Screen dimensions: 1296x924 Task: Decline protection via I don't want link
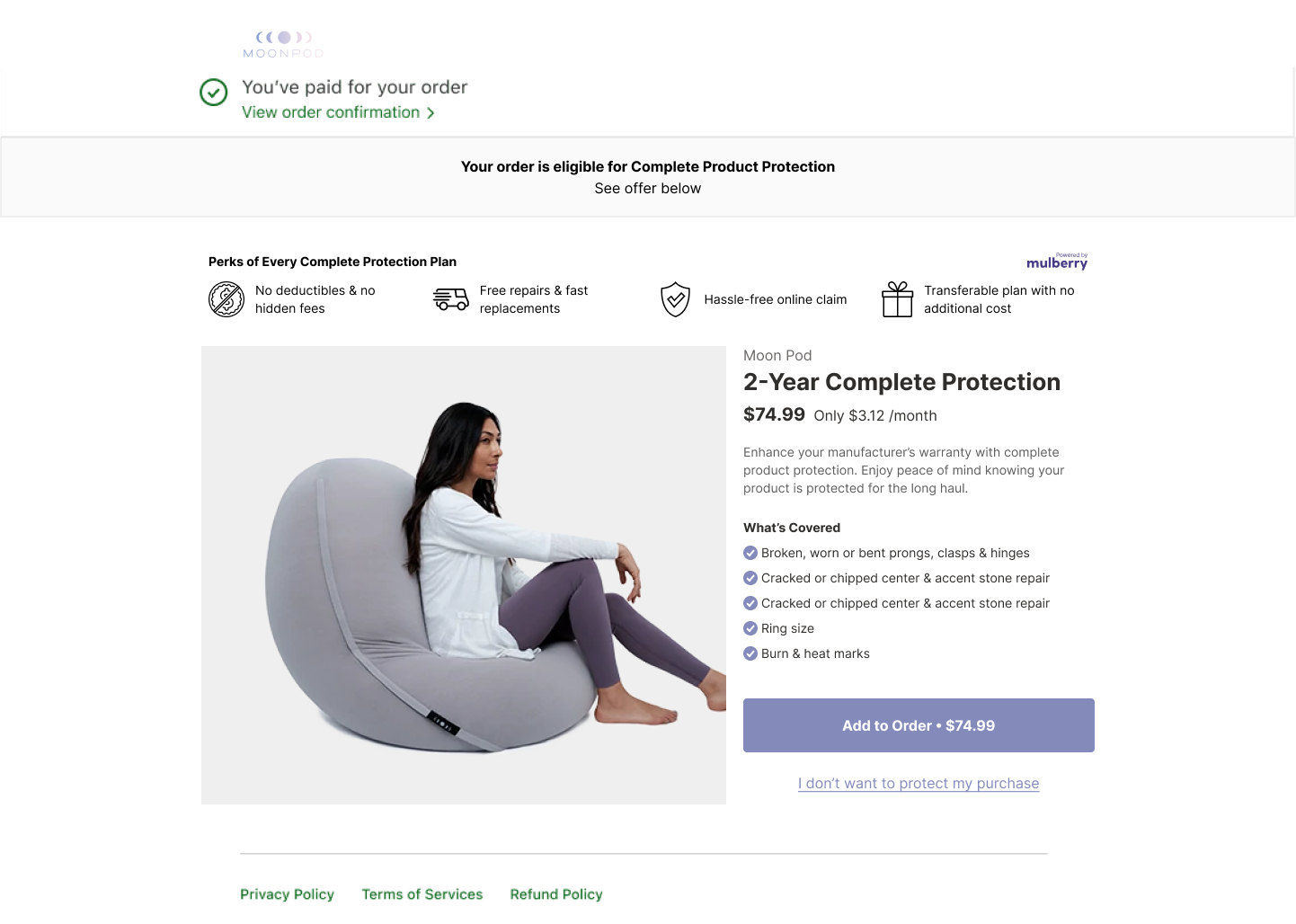919,784
